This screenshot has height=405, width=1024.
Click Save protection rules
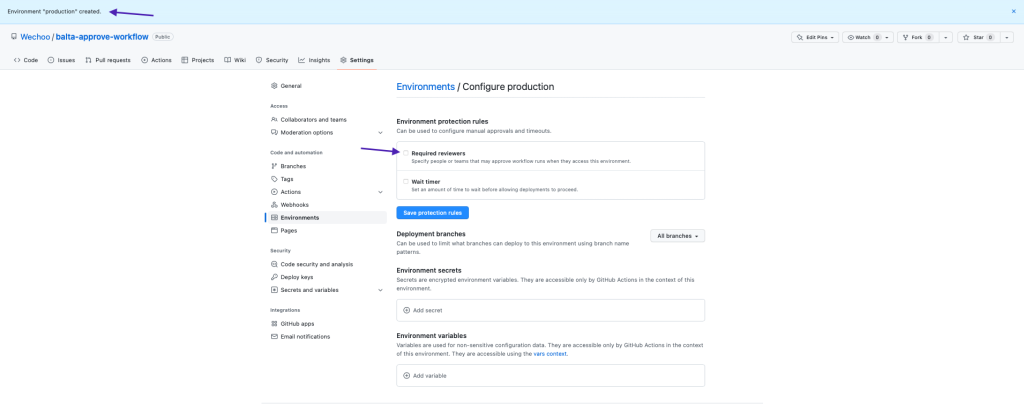coord(432,213)
